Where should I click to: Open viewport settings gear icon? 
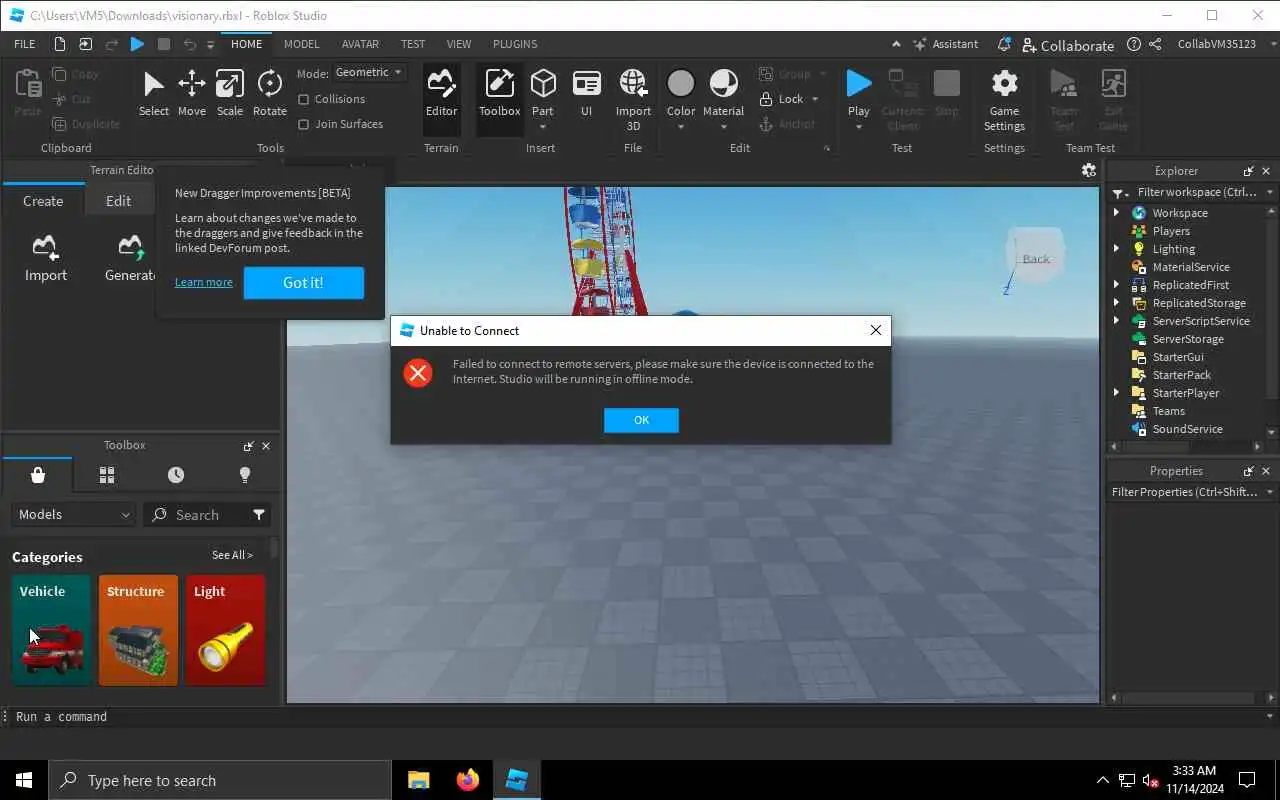[x=1088, y=170]
